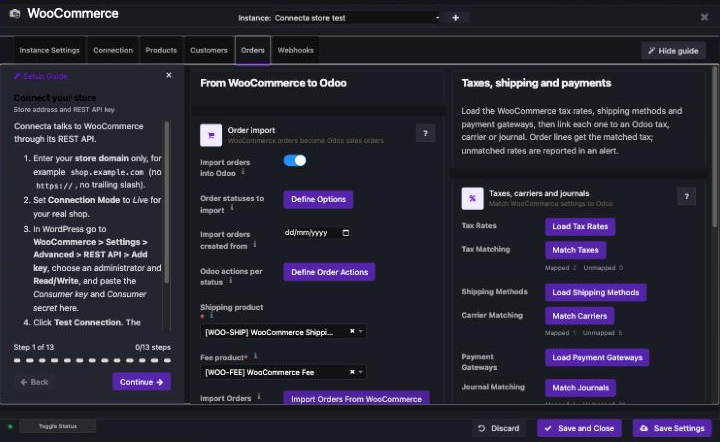This screenshot has width=720, height=442.
Task: Click Save and Close button
Action: 579,428
